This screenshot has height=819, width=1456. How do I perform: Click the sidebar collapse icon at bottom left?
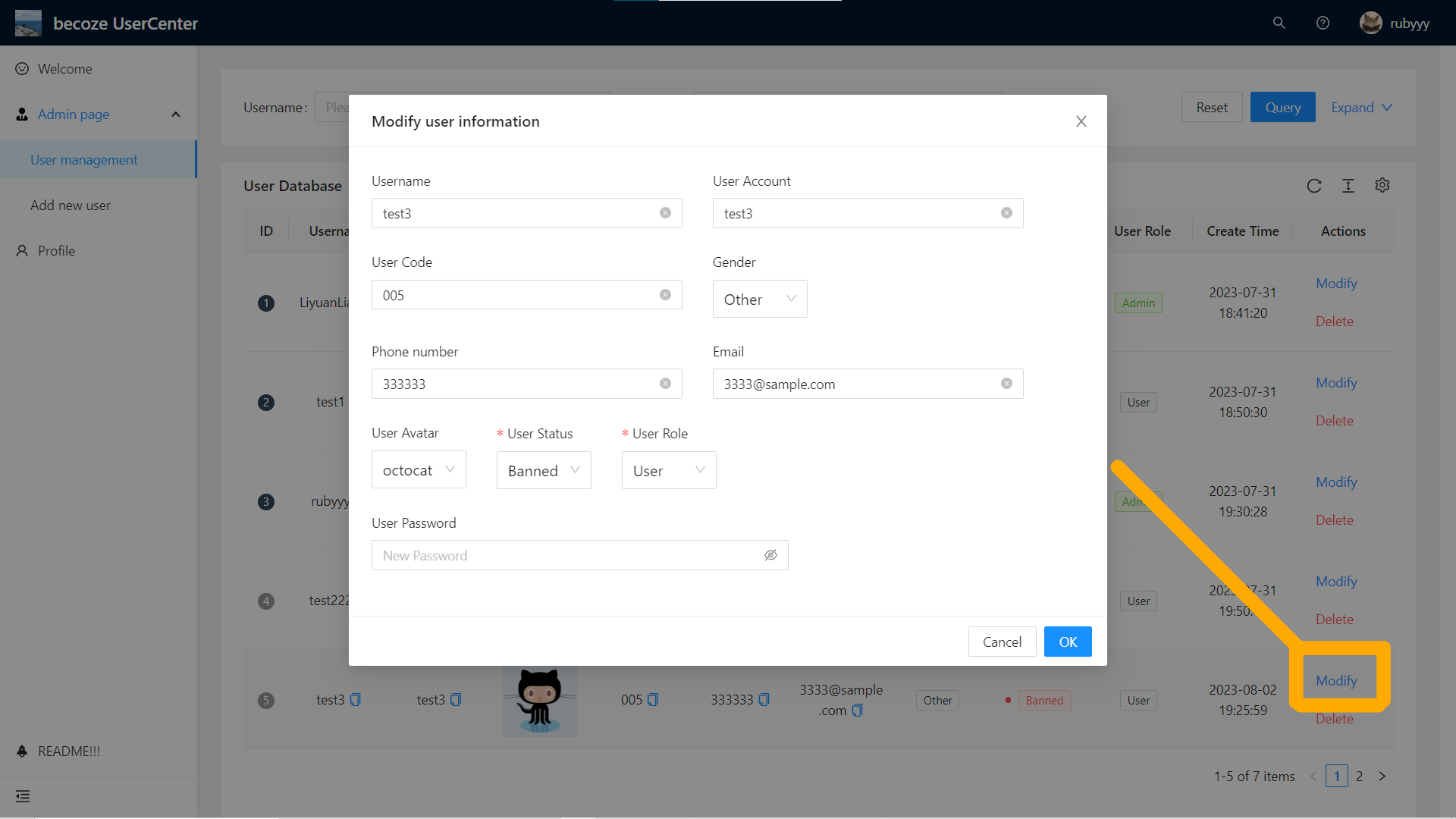tap(23, 796)
